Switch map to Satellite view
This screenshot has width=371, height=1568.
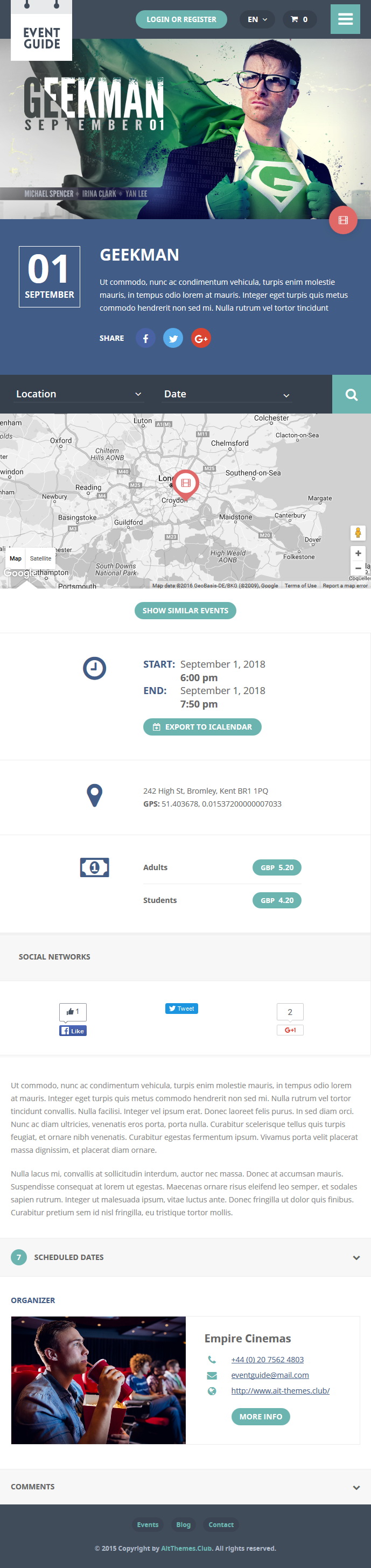click(41, 558)
